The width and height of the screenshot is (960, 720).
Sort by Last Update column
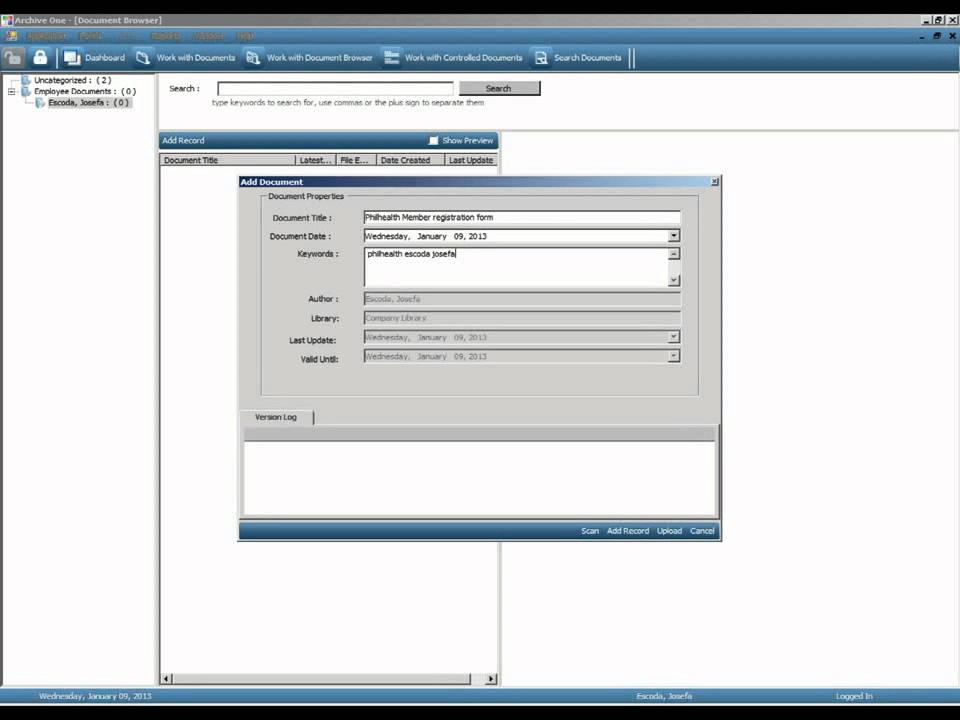(470, 160)
